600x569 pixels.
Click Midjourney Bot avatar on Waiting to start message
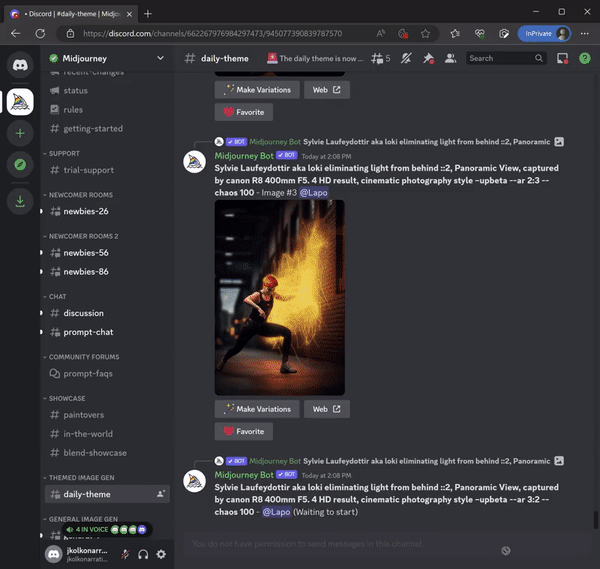click(194, 481)
